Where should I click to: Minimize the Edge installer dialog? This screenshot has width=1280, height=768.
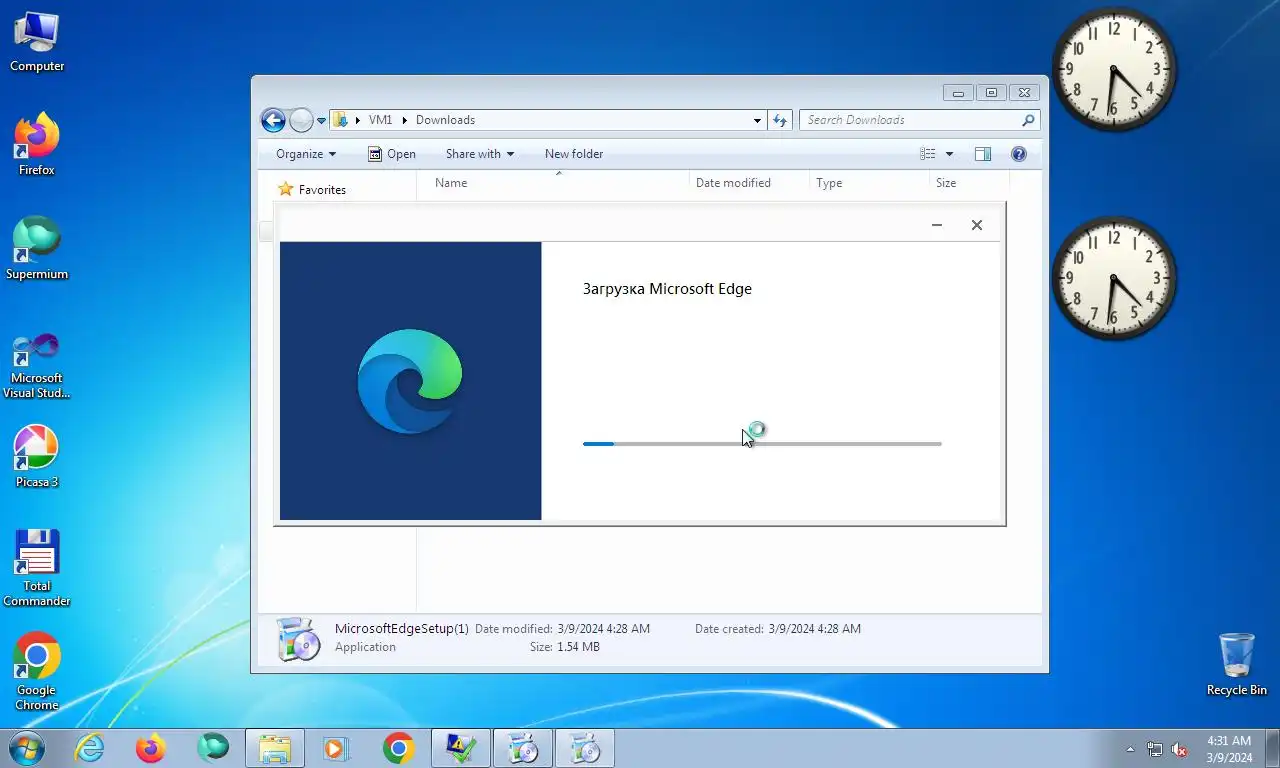[x=937, y=225]
